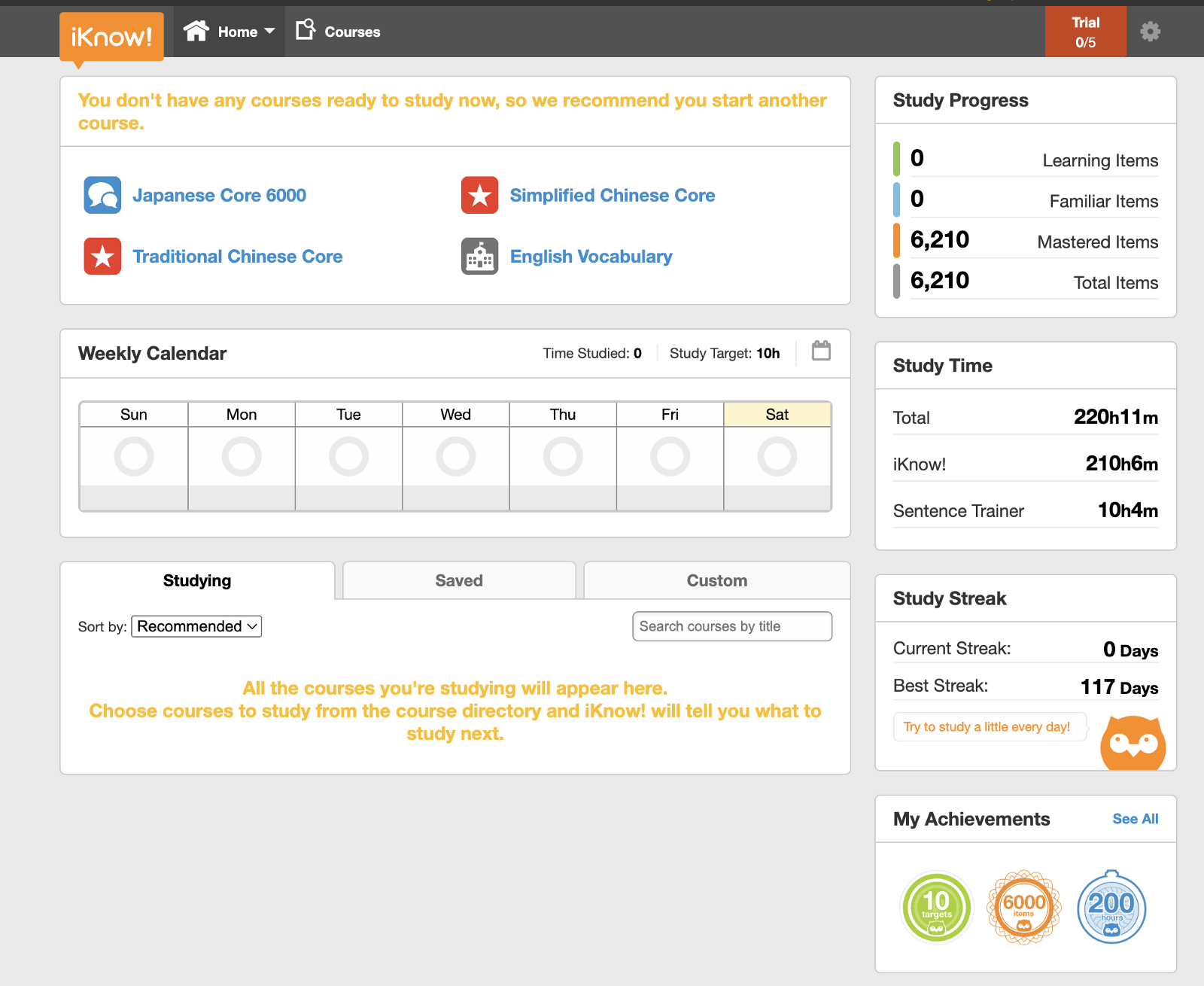Click the 200 hours achievement badge
The image size is (1204, 986).
click(1111, 907)
